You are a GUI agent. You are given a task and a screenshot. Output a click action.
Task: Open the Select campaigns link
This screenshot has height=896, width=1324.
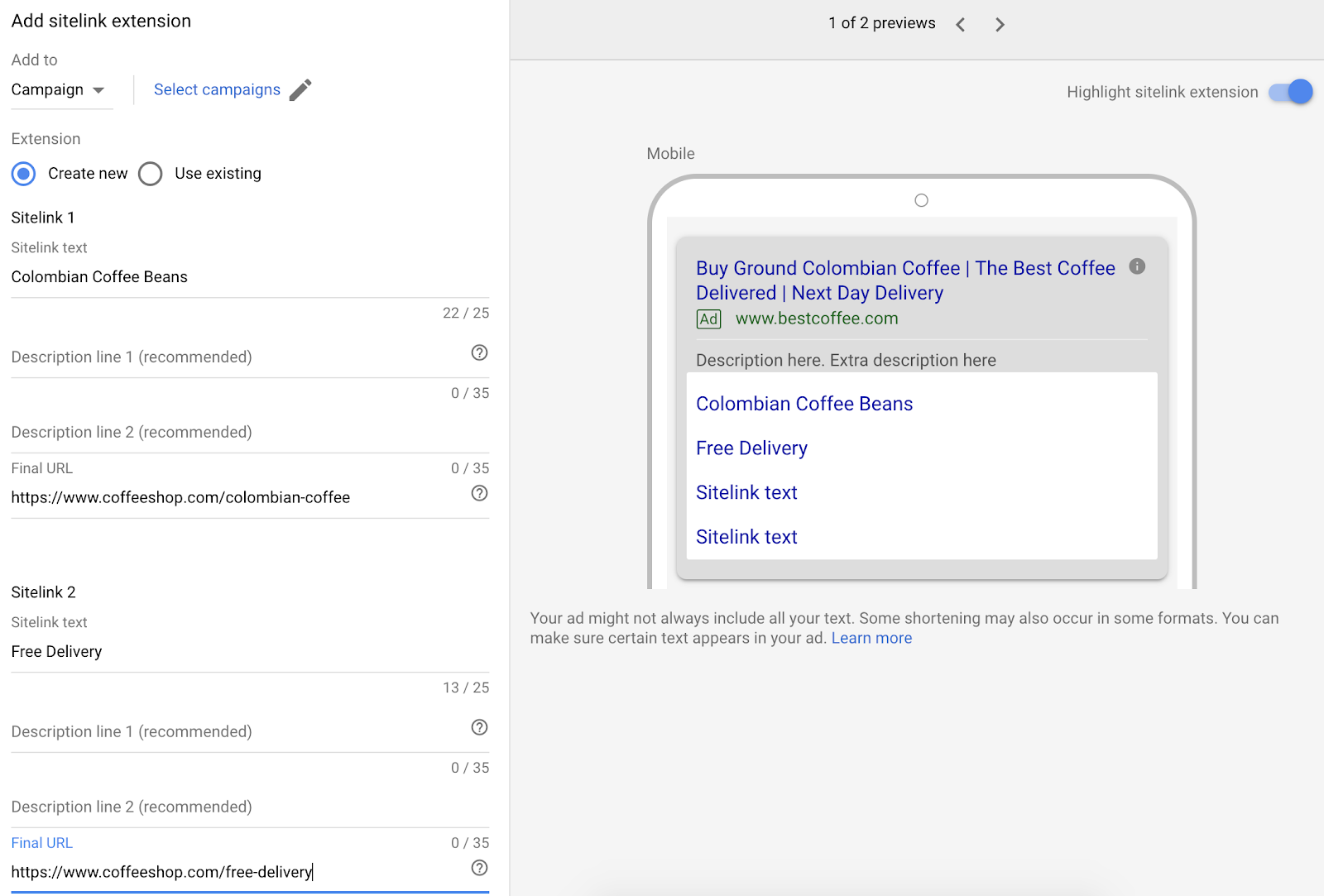coord(217,90)
